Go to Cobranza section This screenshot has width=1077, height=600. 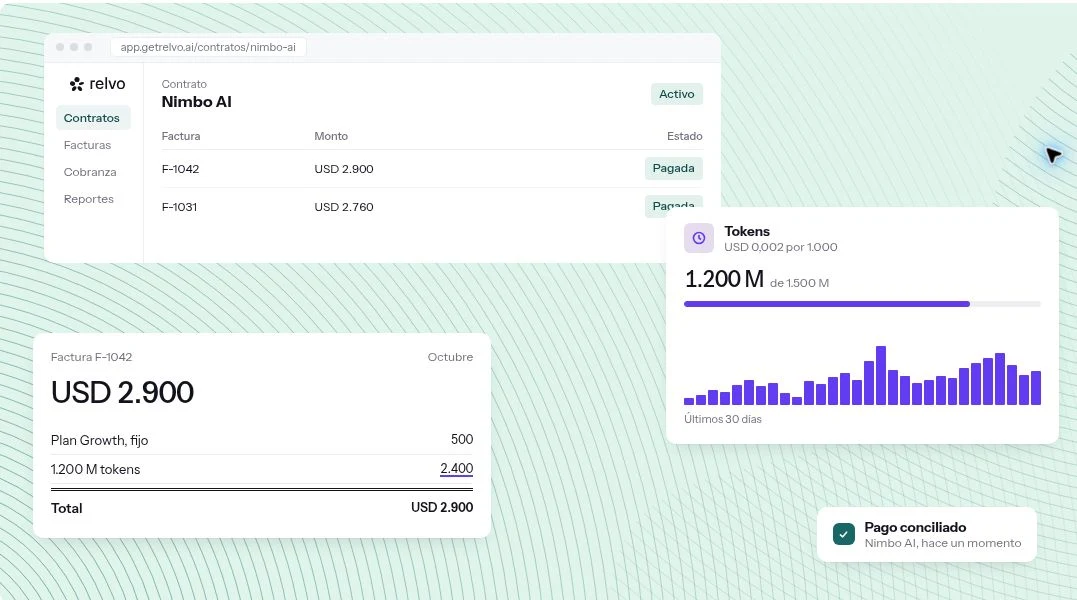90,172
